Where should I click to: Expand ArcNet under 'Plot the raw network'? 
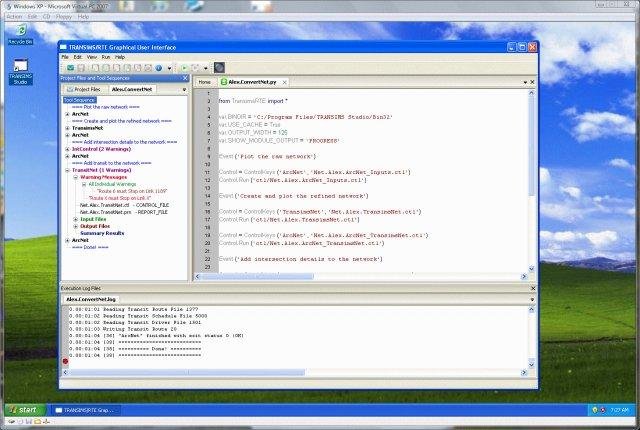(67, 114)
